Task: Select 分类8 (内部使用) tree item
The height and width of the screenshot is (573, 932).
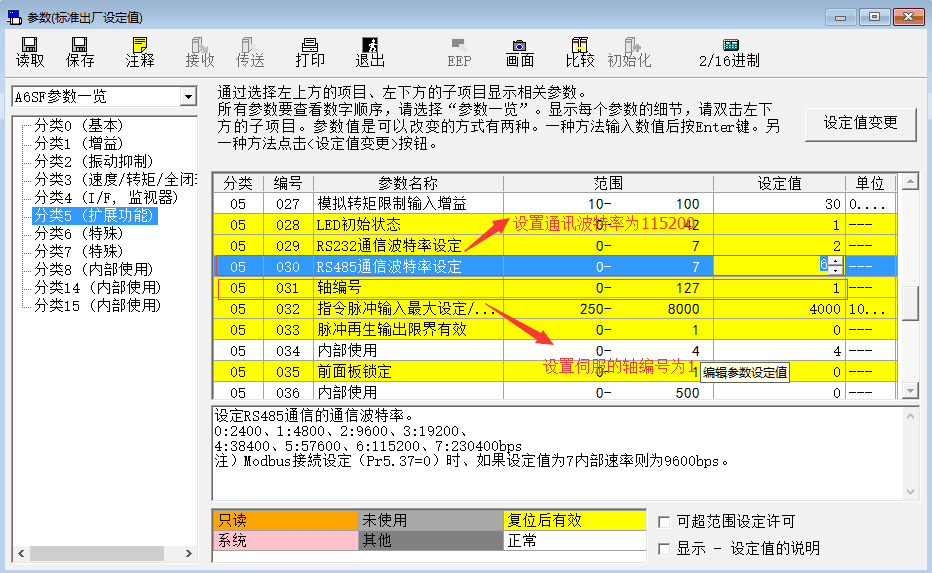Action: click(x=93, y=269)
